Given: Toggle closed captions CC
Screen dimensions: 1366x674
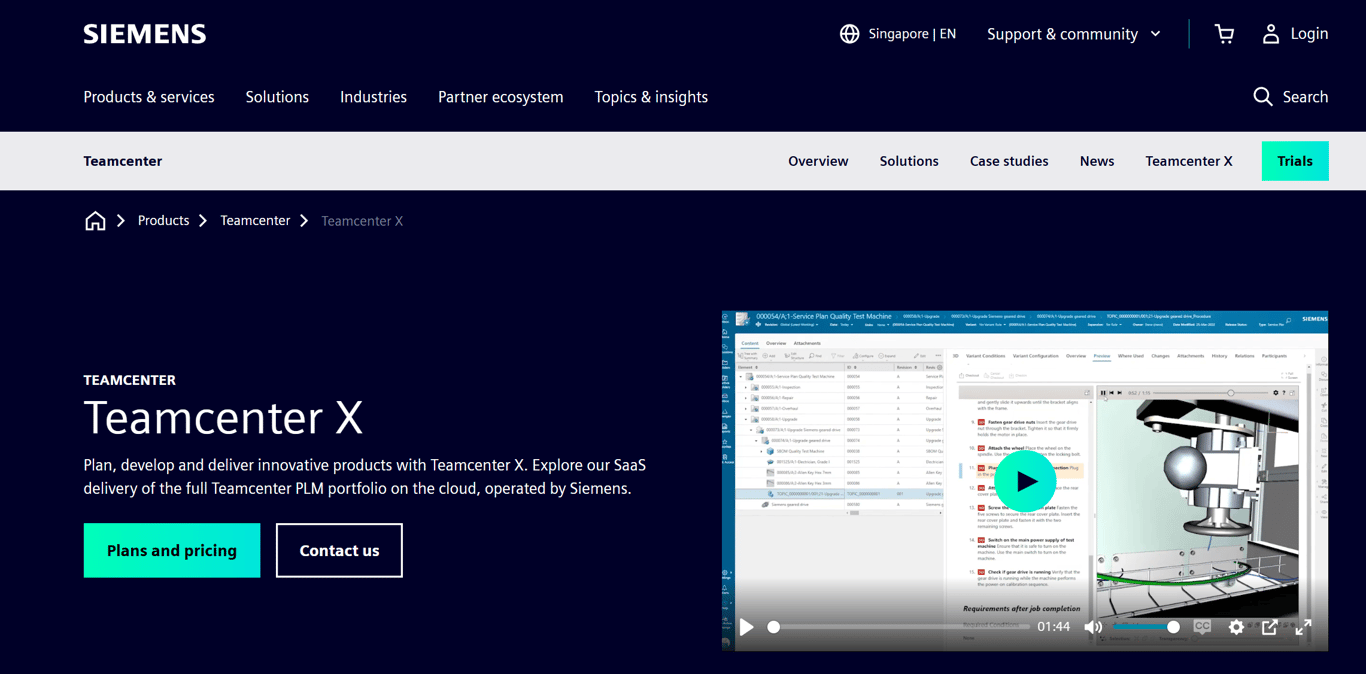Looking at the screenshot, I should pyautogui.click(x=1202, y=627).
